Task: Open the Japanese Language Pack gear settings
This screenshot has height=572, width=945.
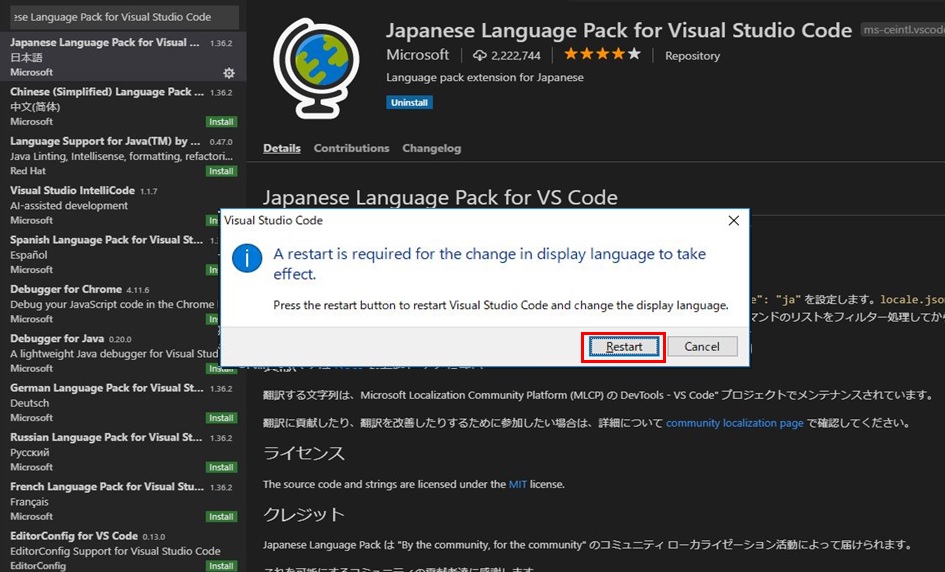Action: pos(229,73)
